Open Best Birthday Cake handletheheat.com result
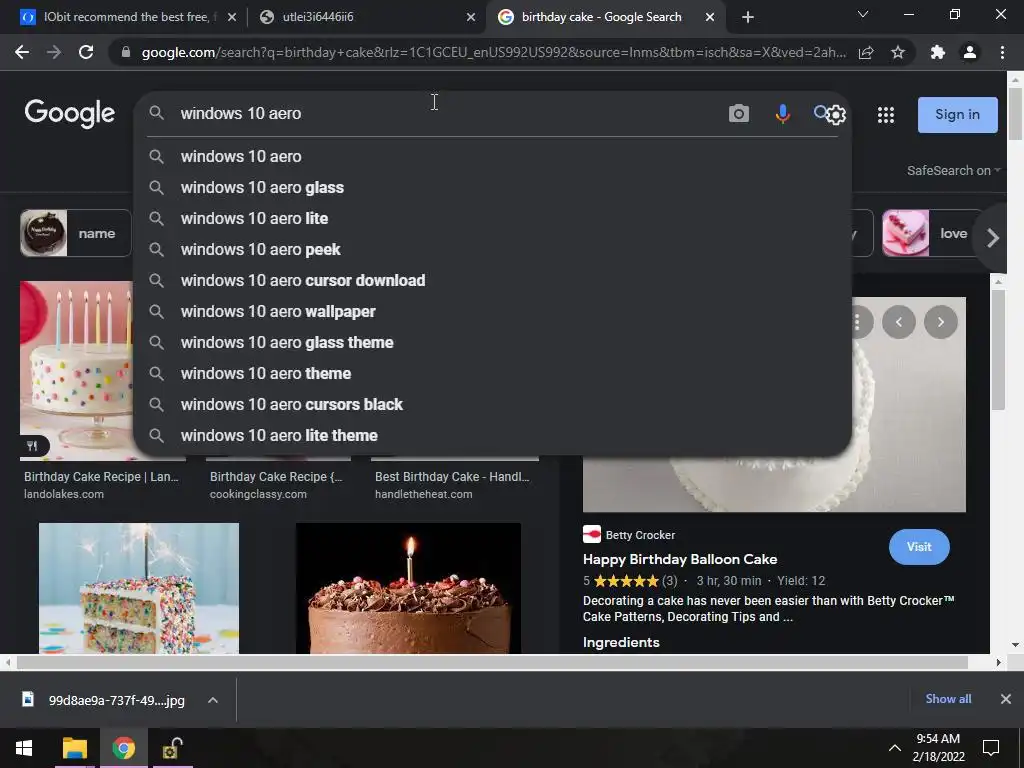 452,485
